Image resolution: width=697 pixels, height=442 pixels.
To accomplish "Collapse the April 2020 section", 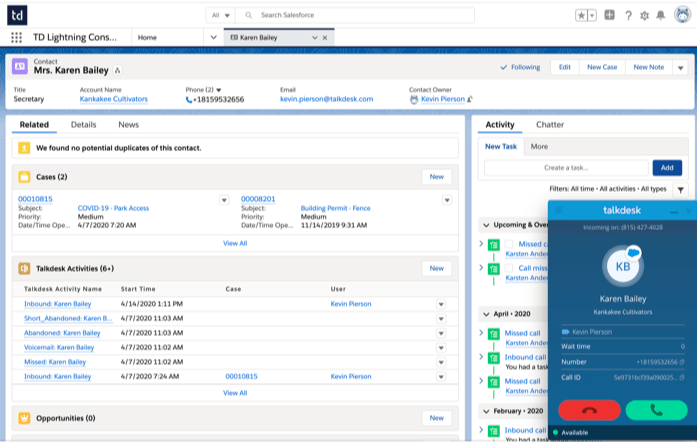I will click(x=486, y=314).
